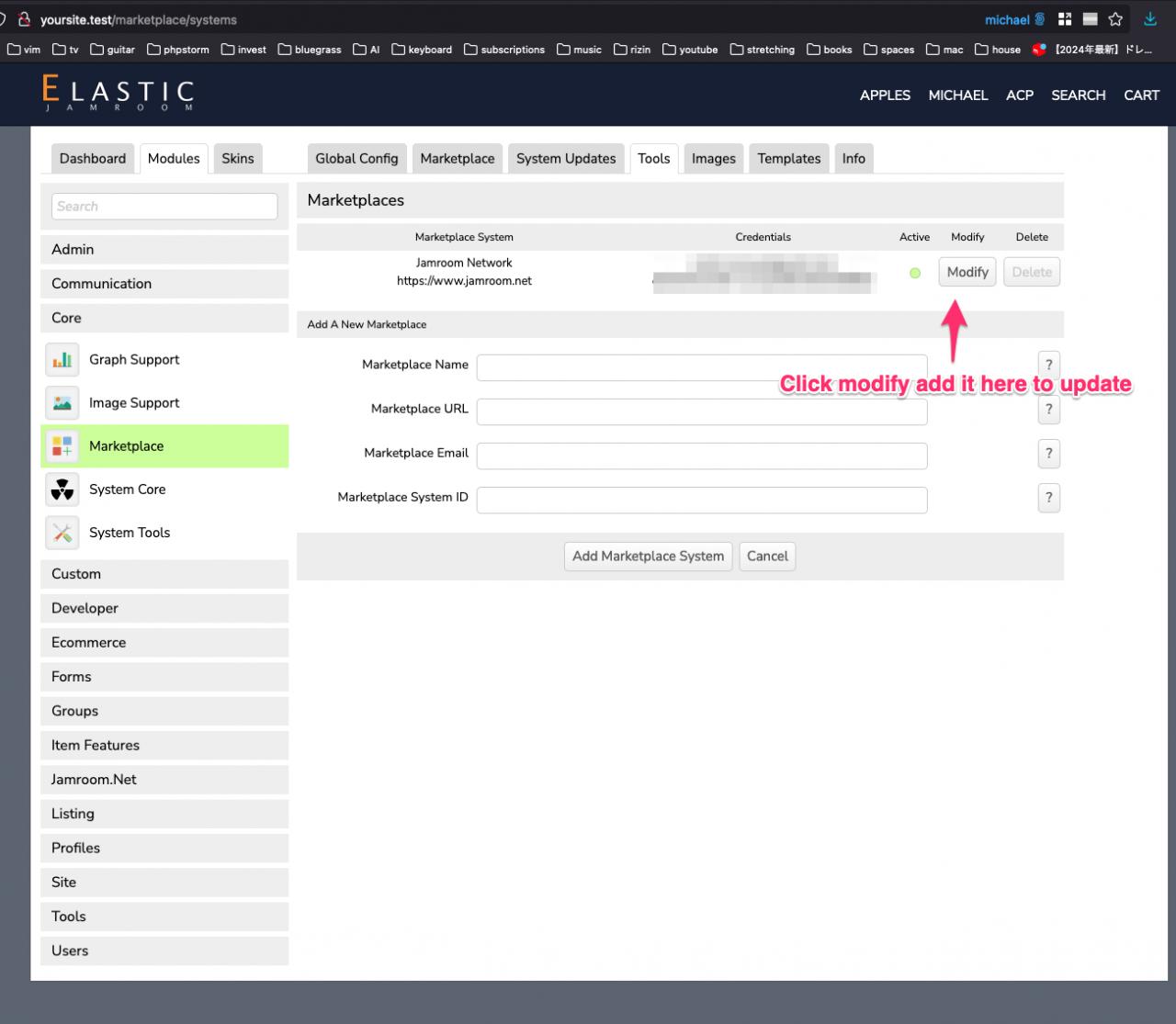The height and width of the screenshot is (1024, 1176).
Task: Click the Add Marketplace System button
Action: 648,557
